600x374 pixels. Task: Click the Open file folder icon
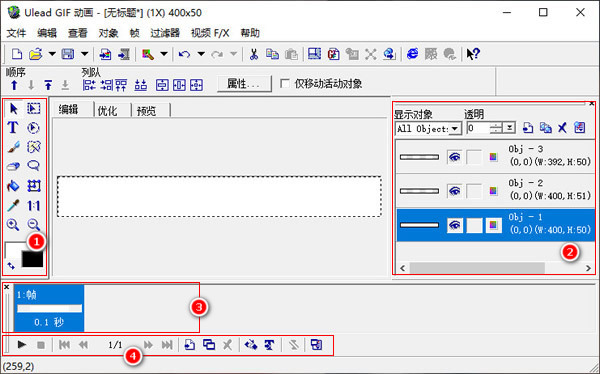pos(35,54)
